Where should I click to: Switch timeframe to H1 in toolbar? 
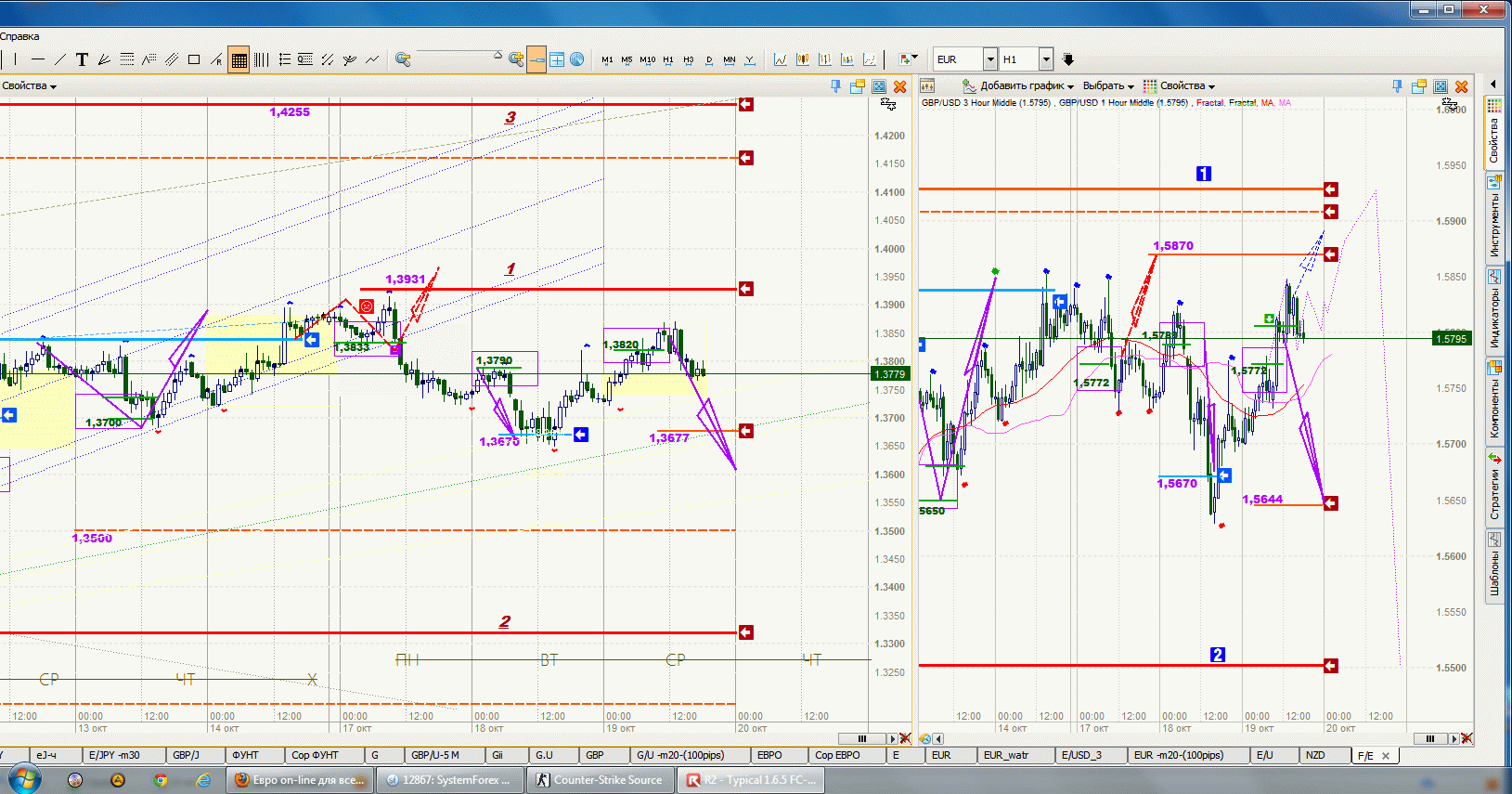668,59
